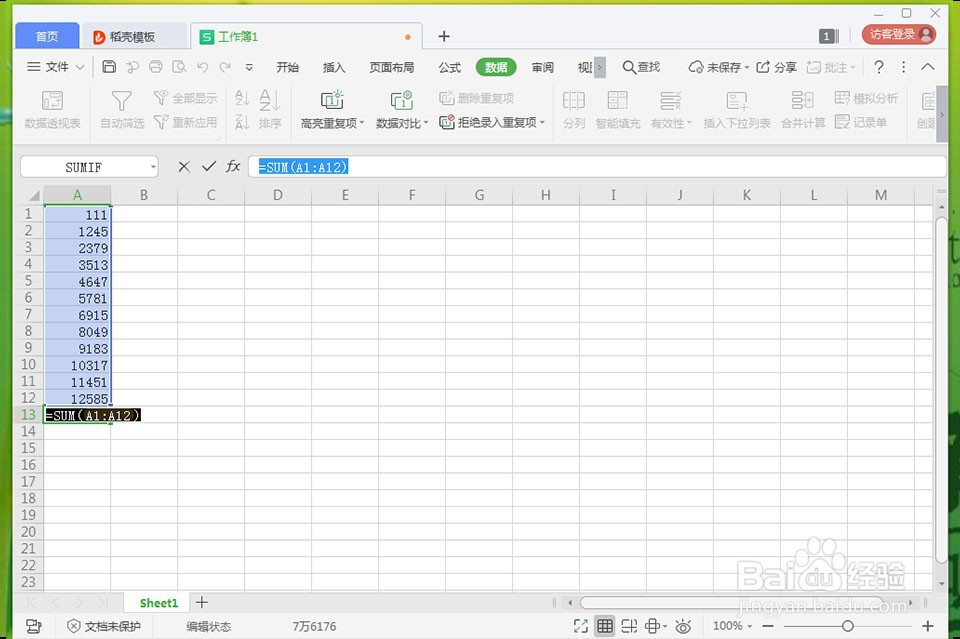Cancel formula entry with X
Viewport: 960px width, 639px height.
[x=184, y=166]
